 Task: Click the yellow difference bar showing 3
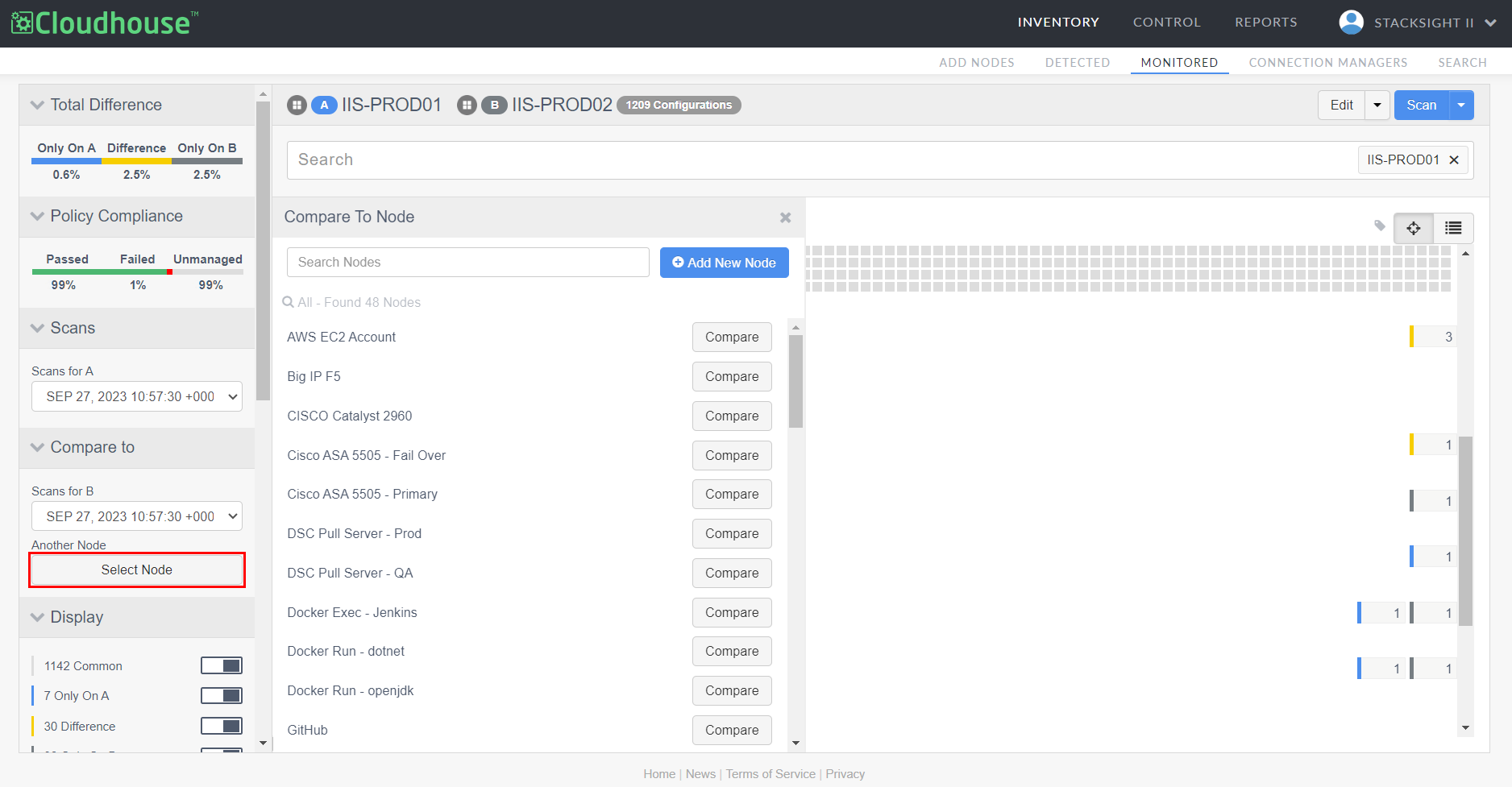(x=1432, y=337)
